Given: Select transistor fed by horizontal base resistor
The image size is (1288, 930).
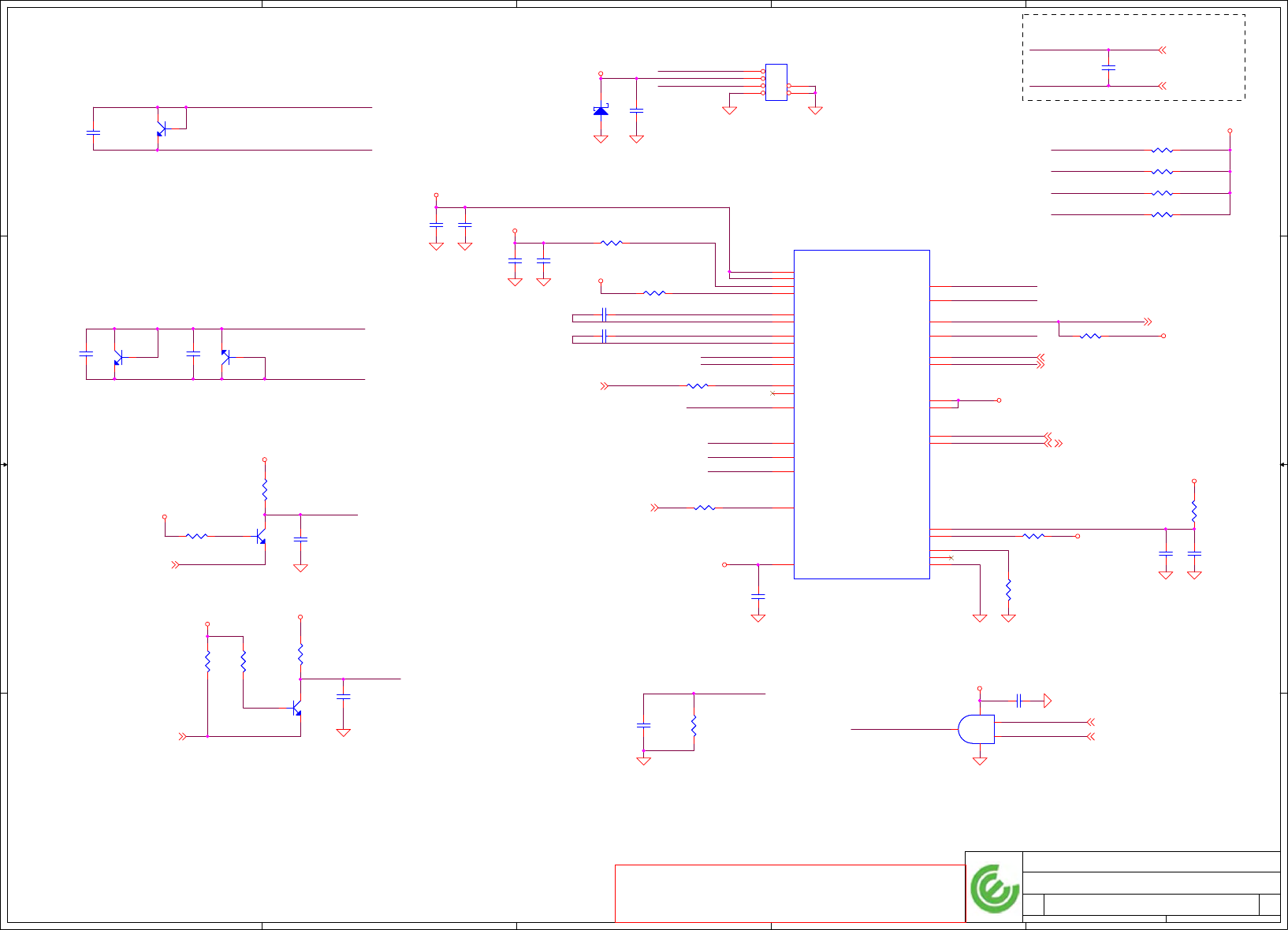Looking at the screenshot, I should coord(261,536).
